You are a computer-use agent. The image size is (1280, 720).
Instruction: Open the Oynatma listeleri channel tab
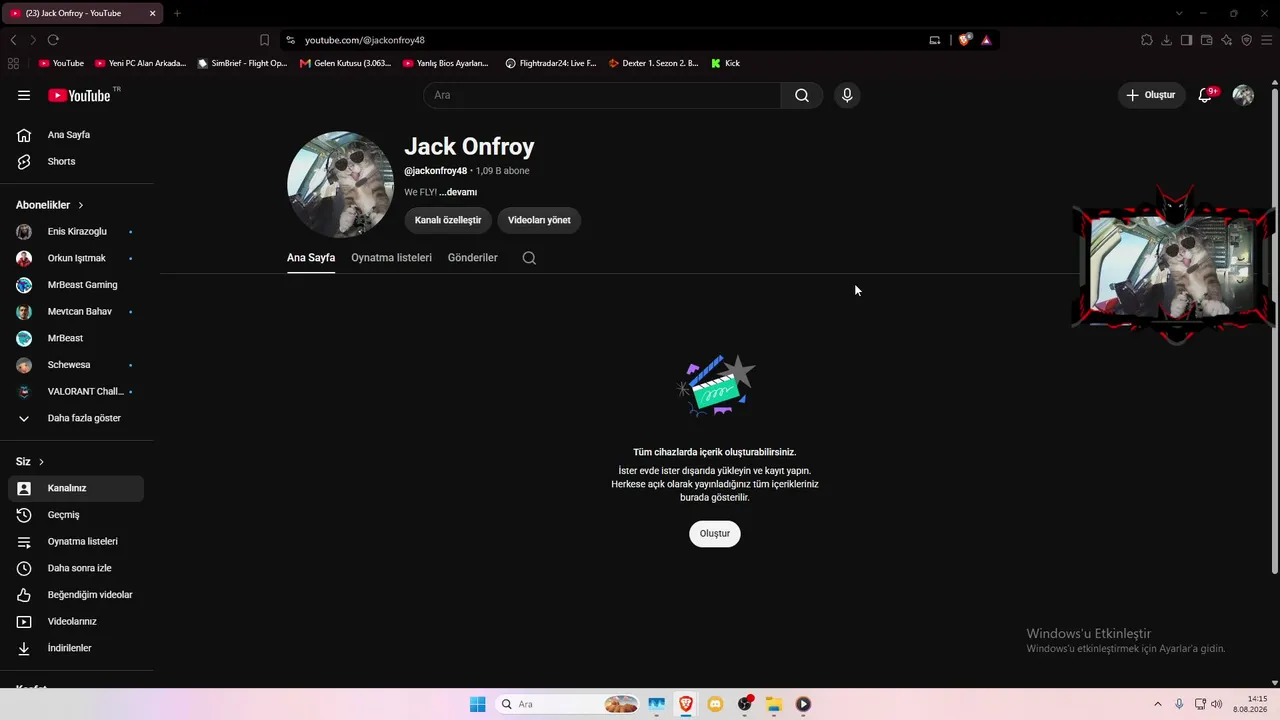pos(391,258)
